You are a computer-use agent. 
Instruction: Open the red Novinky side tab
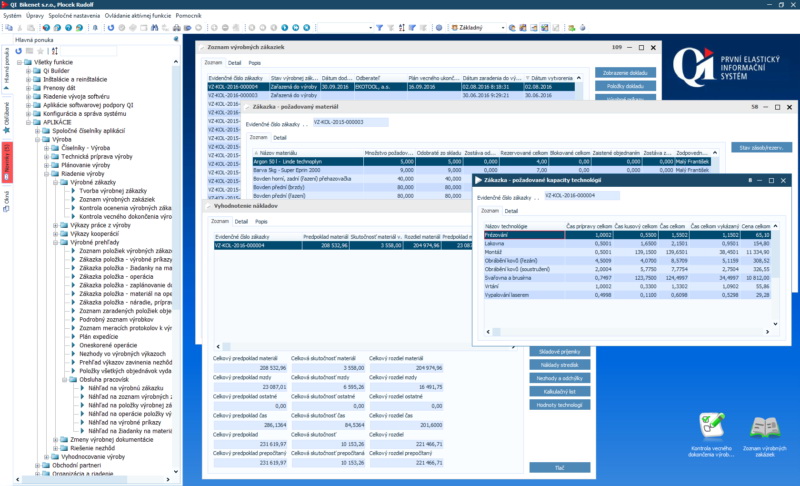coord(7,162)
